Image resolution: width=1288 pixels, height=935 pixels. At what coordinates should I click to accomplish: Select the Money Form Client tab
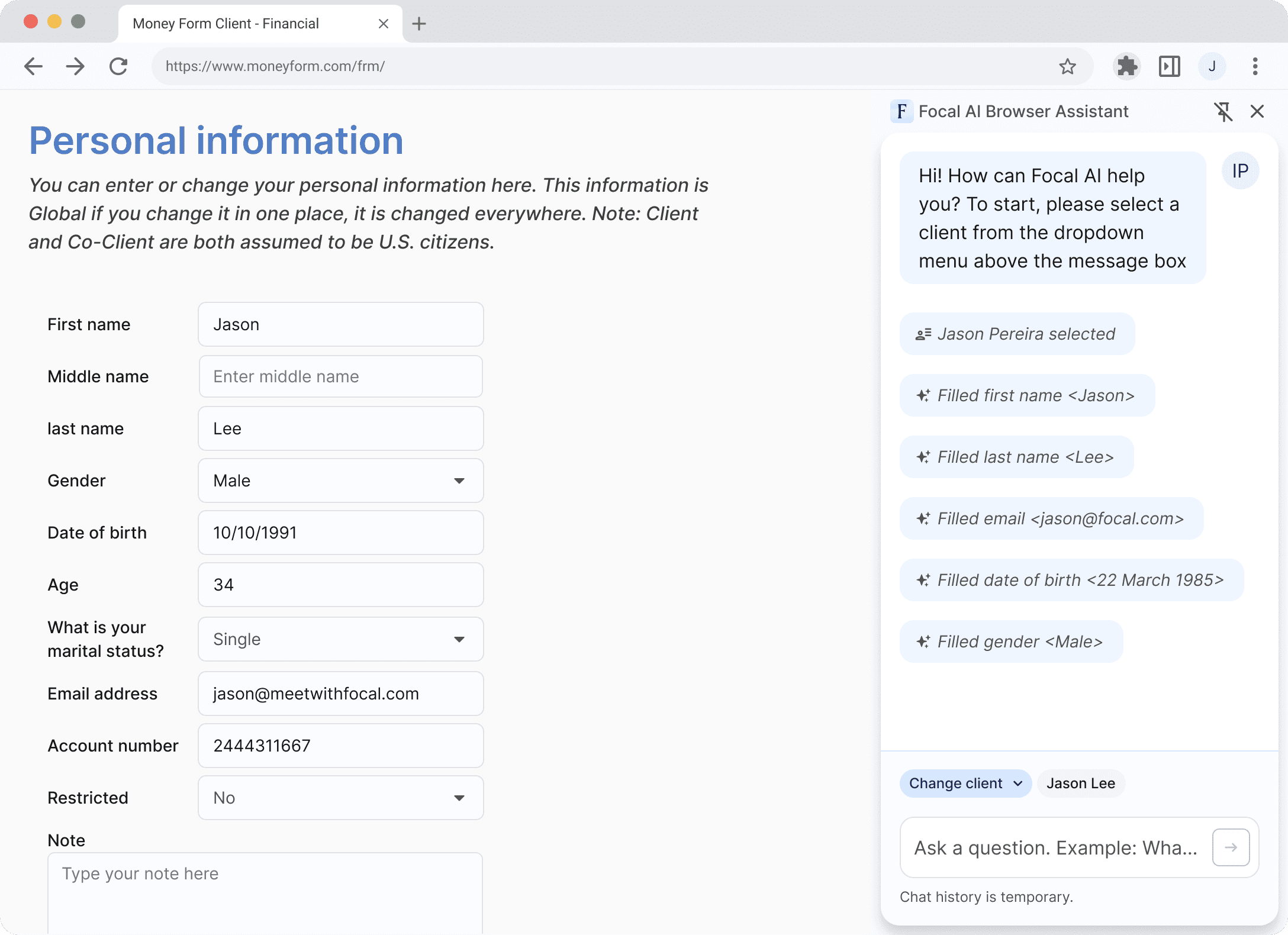click(x=249, y=24)
